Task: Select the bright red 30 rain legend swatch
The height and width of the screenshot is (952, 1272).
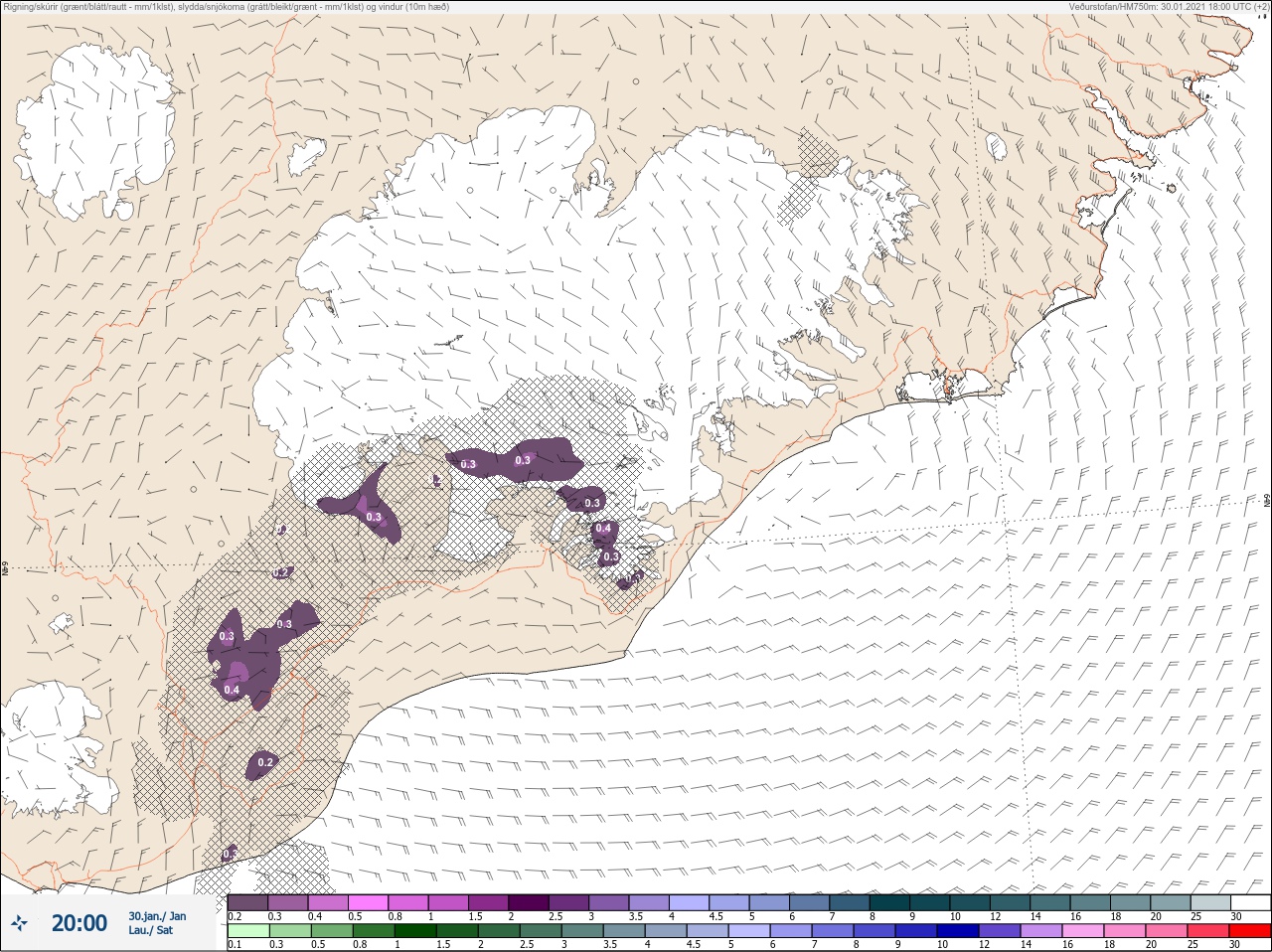Action: pyautogui.click(x=1250, y=932)
